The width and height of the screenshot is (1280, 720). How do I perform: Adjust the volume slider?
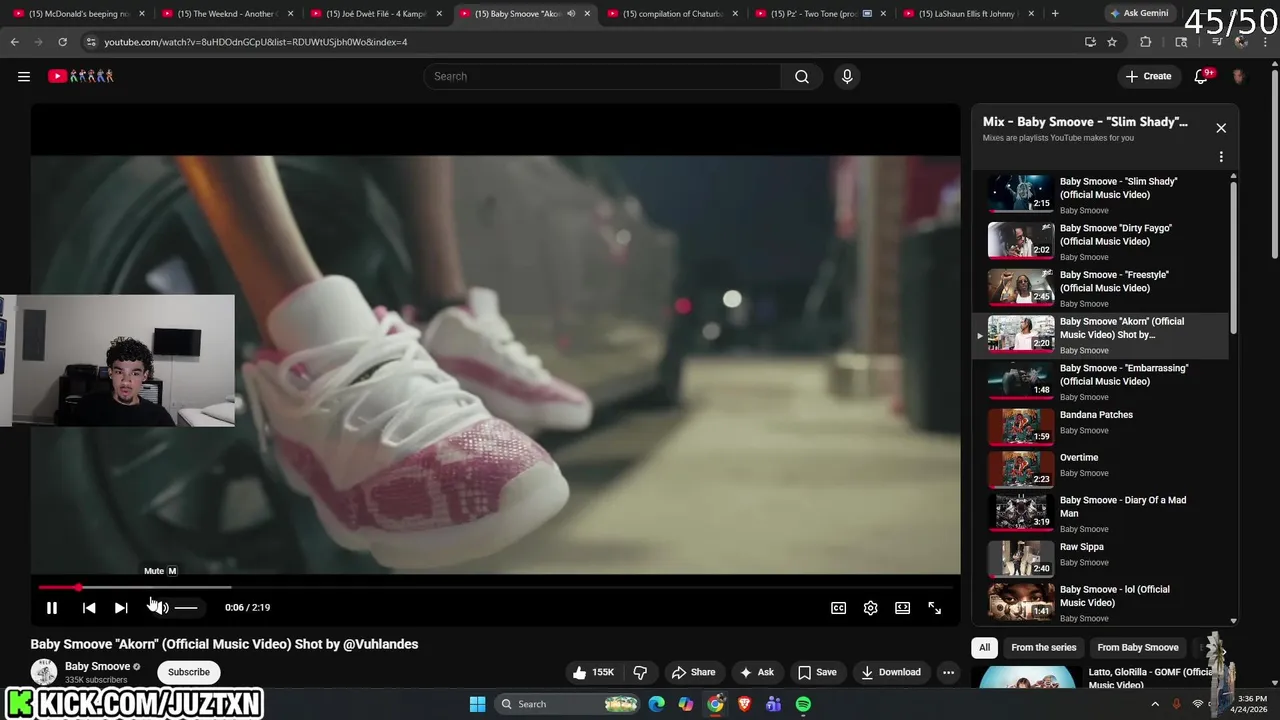[186, 607]
